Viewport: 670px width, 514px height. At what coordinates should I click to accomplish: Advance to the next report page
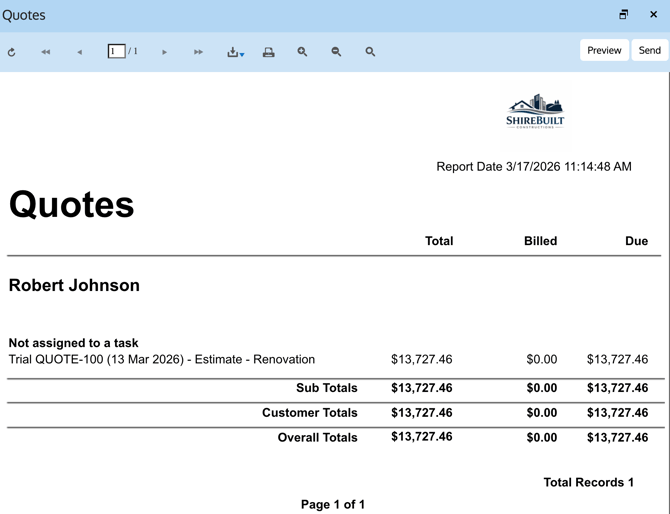pos(164,52)
